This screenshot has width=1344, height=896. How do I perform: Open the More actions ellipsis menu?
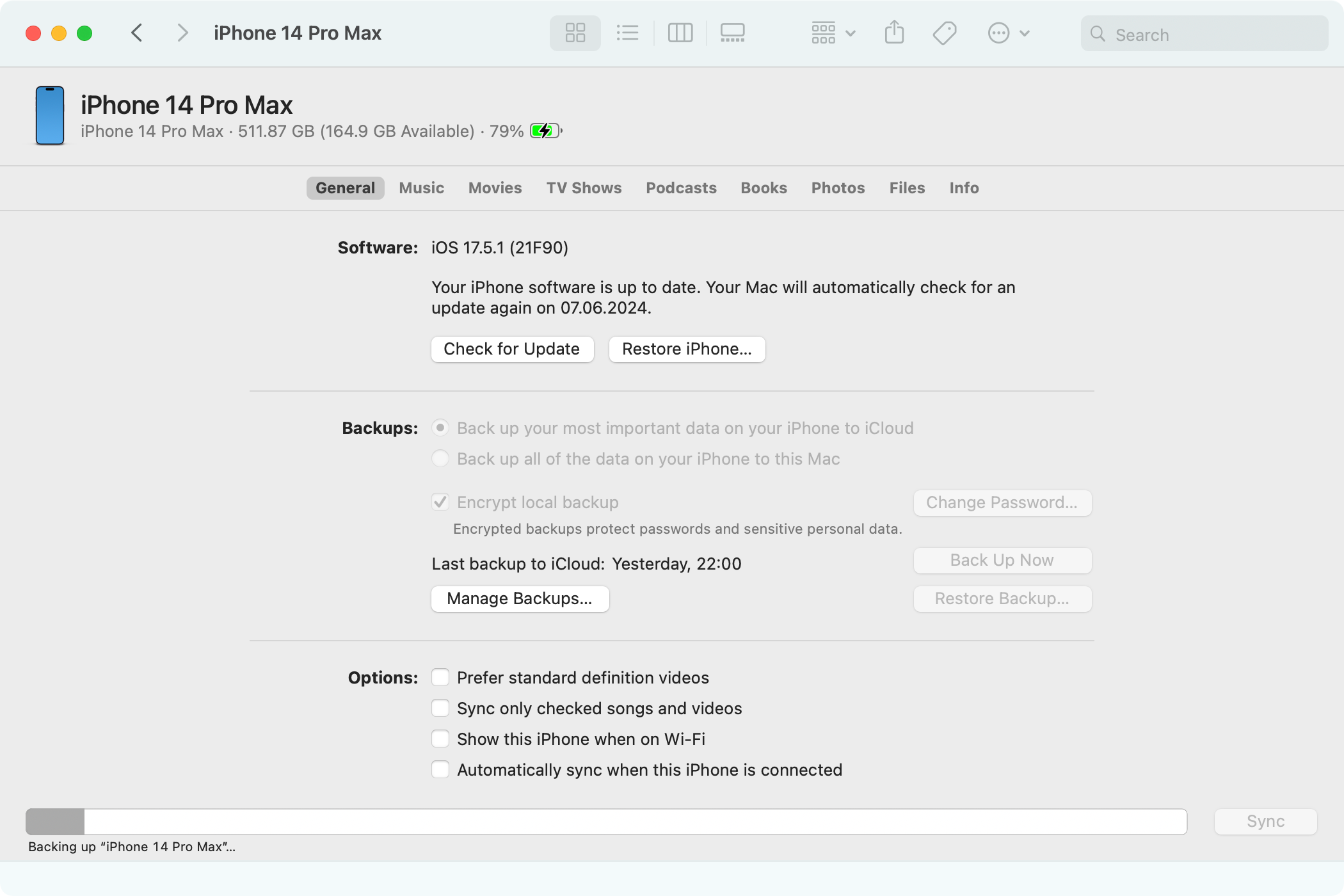pyautogui.click(x=997, y=33)
